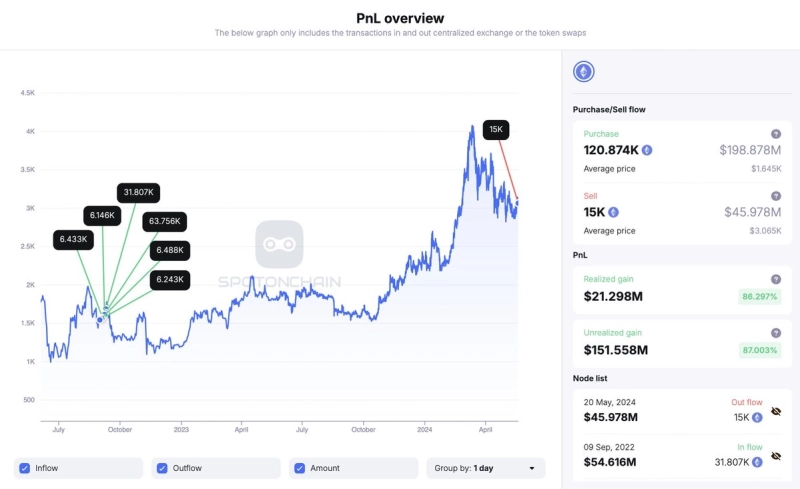
Task: Uncheck the Outflow checkbox
Action: point(161,468)
